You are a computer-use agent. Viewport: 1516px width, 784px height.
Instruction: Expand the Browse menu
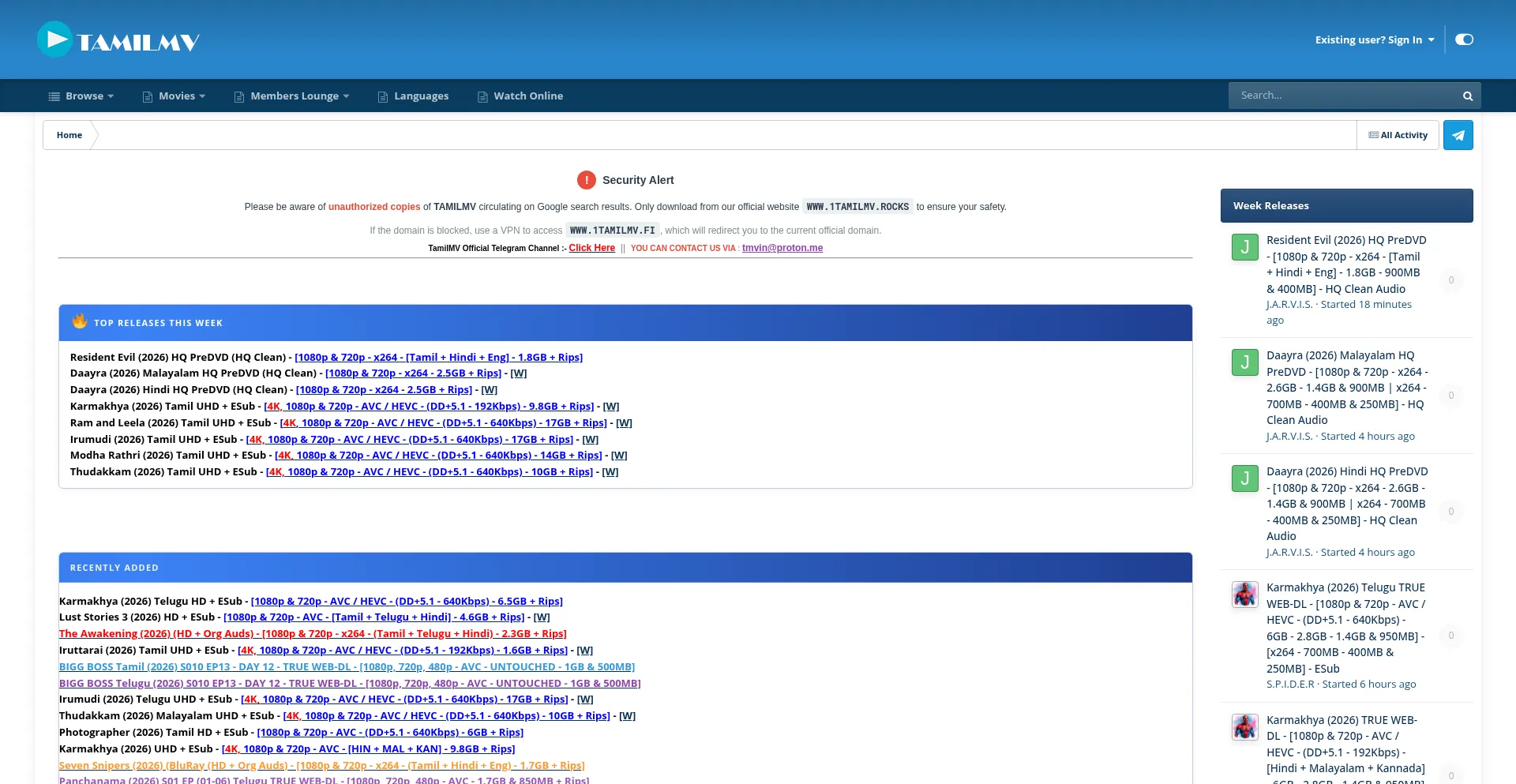(x=81, y=96)
